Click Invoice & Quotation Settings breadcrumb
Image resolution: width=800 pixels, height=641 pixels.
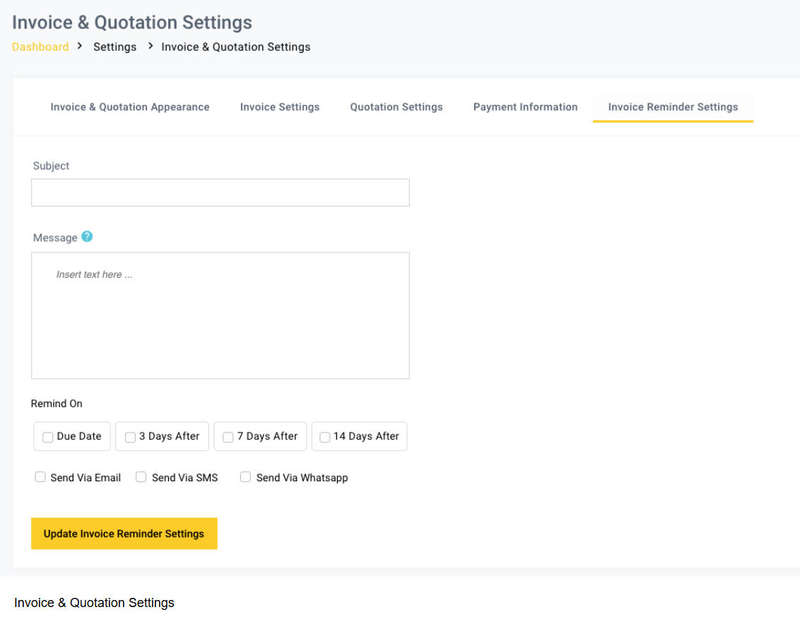tap(236, 47)
